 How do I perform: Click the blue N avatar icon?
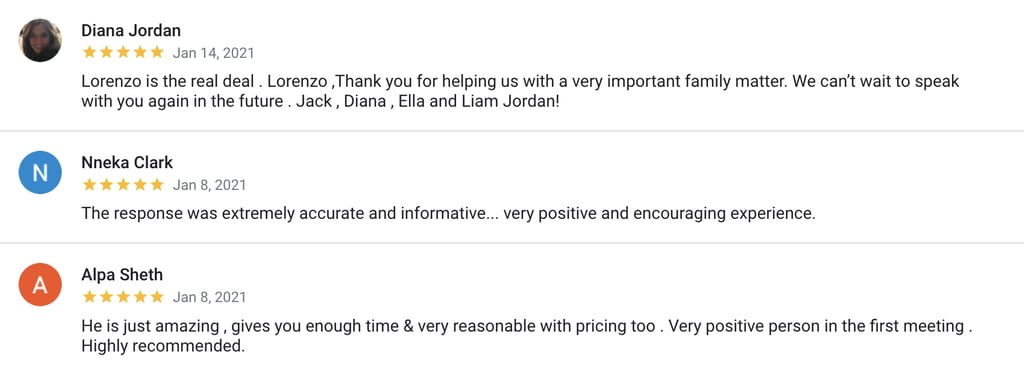point(40,172)
